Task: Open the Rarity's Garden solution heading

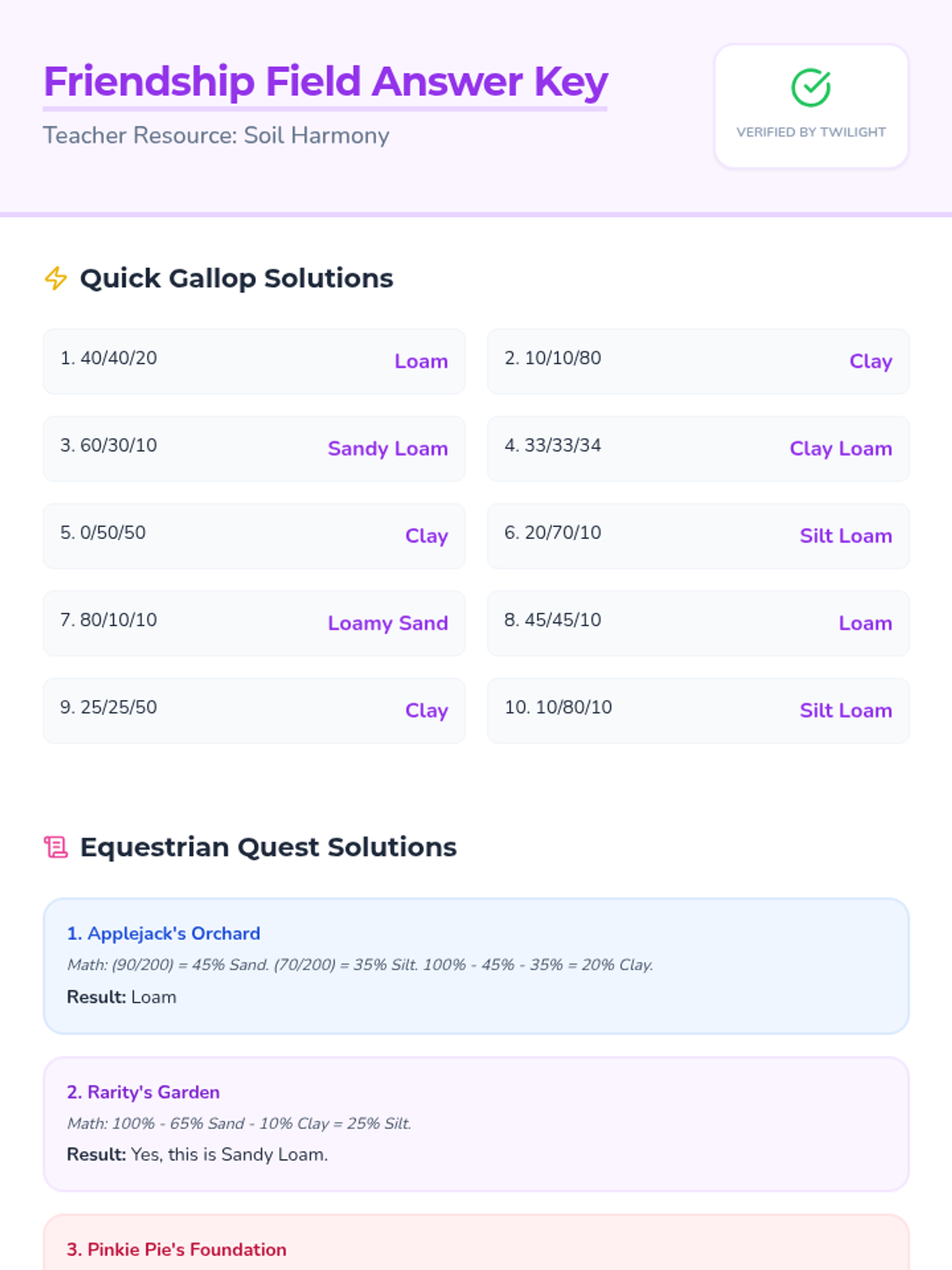Action: coord(143,1092)
